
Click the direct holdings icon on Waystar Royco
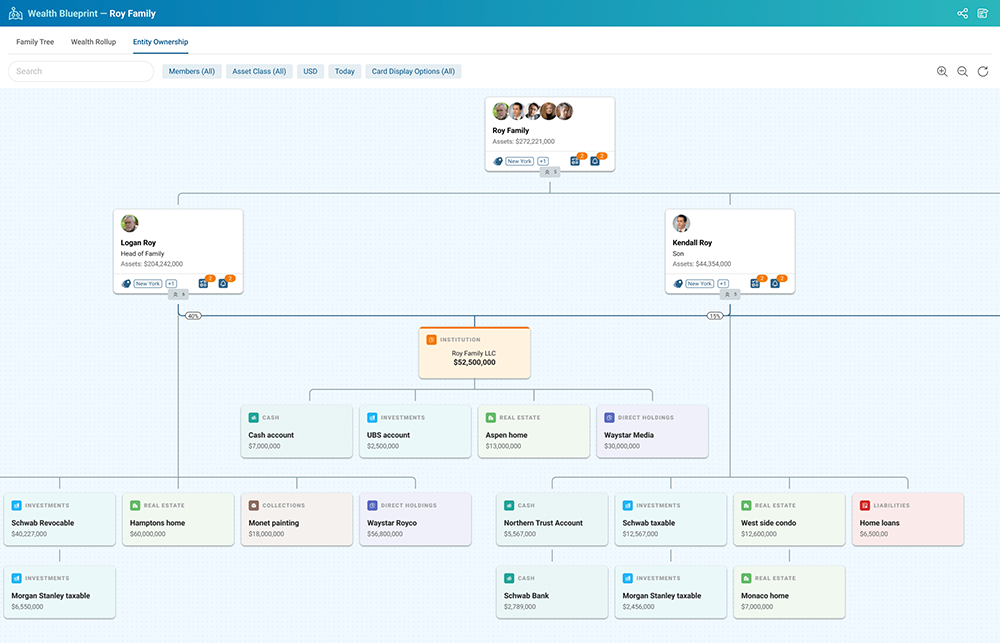point(372,505)
